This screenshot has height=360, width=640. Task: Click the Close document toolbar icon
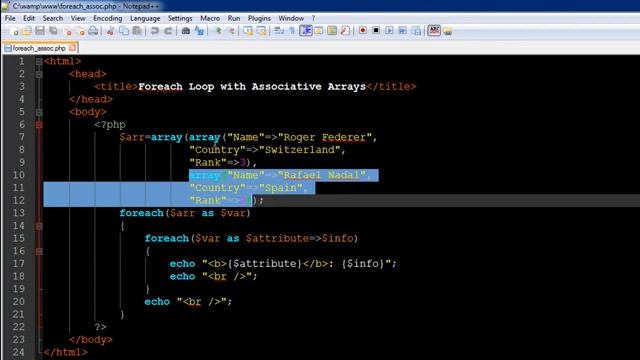[67, 31]
